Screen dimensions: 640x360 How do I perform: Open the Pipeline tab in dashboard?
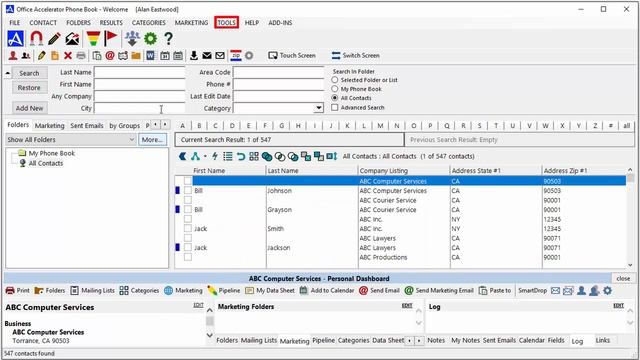click(x=323, y=340)
